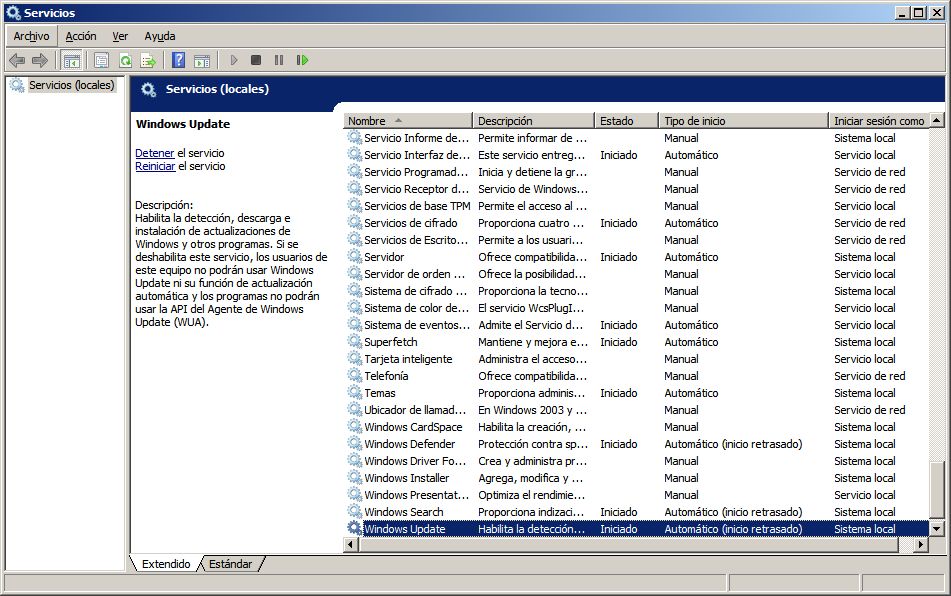
Task: Open the Properties toolbar icon
Action: click(101, 60)
